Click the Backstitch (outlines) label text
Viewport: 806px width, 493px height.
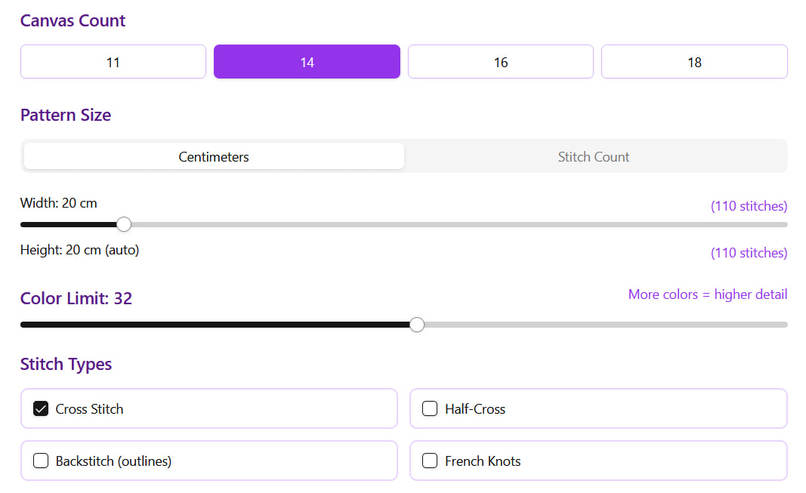(x=114, y=461)
